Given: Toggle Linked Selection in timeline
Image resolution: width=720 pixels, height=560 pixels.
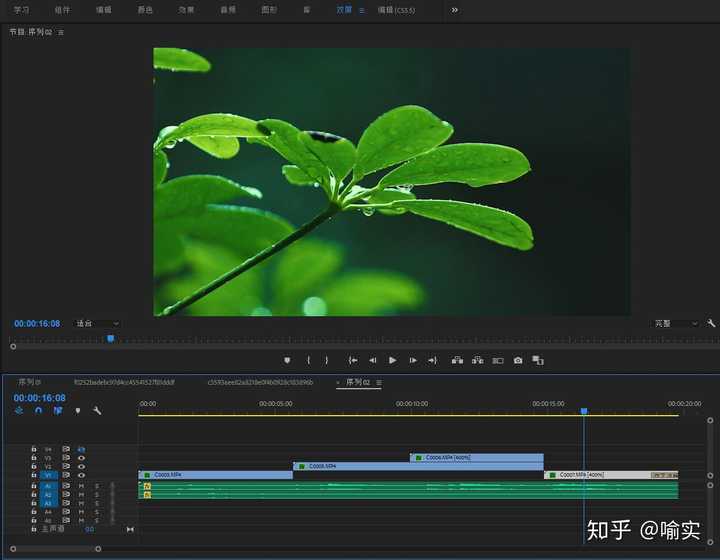Looking at the screenshot, I should pos(58,410).
